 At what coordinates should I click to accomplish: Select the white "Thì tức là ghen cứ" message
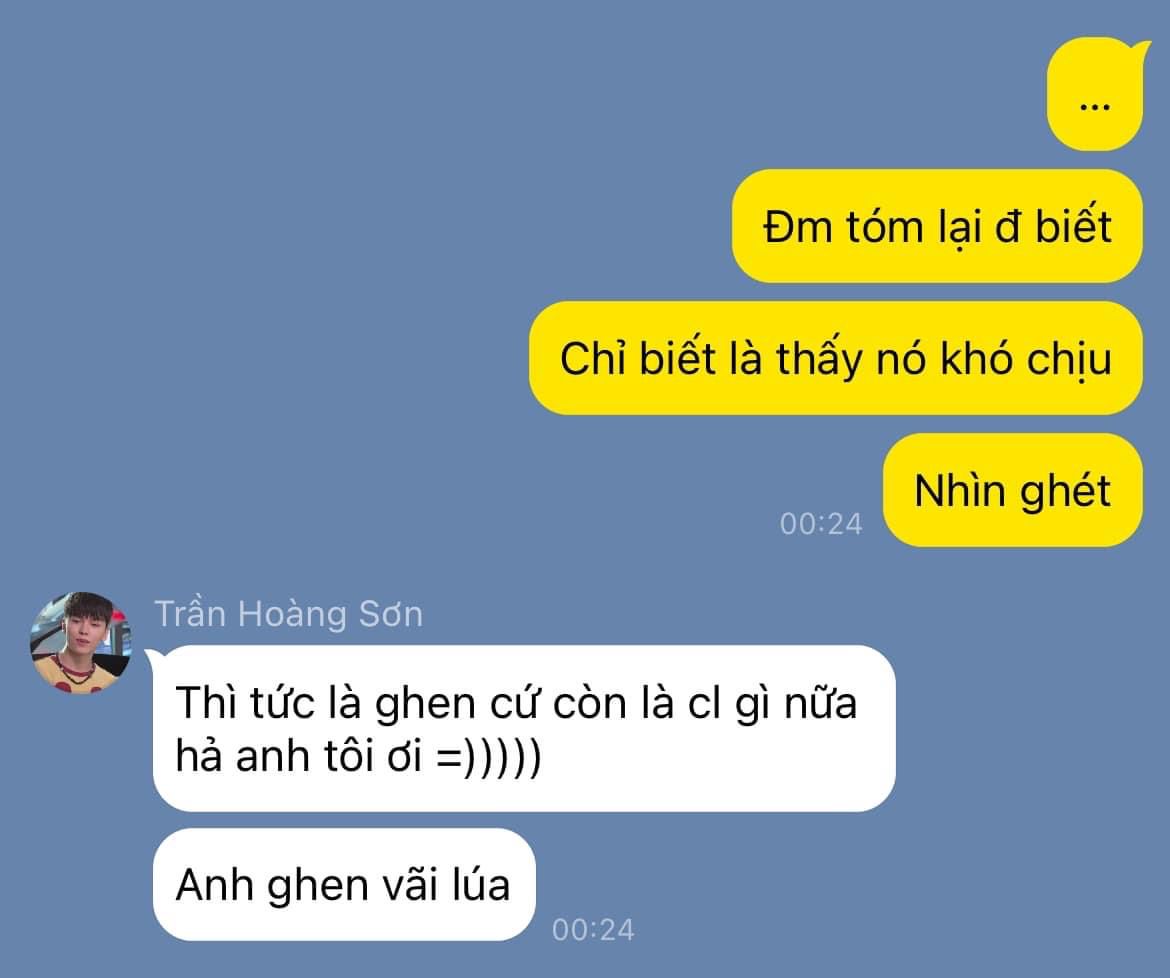click(x=524, y=728)
